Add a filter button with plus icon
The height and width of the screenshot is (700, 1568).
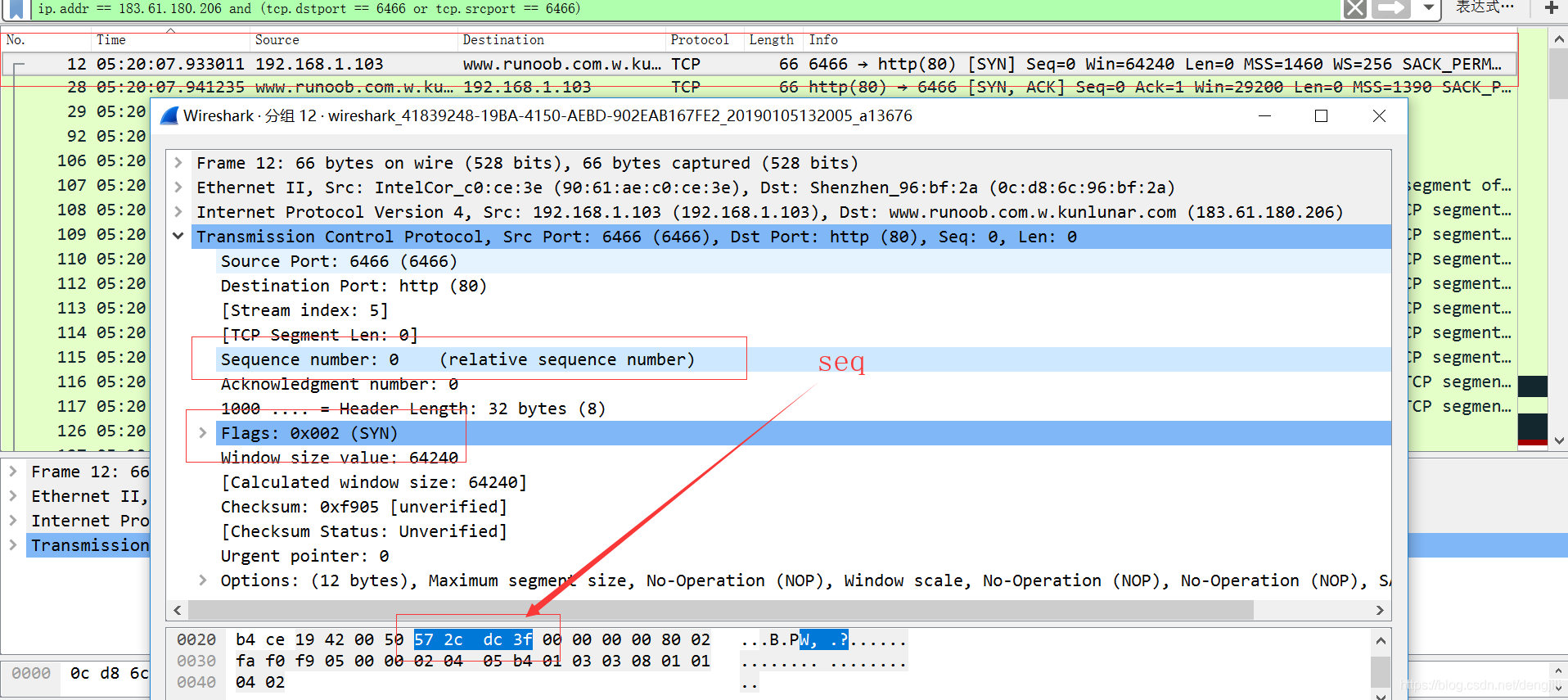click(x=1551, y=8)
